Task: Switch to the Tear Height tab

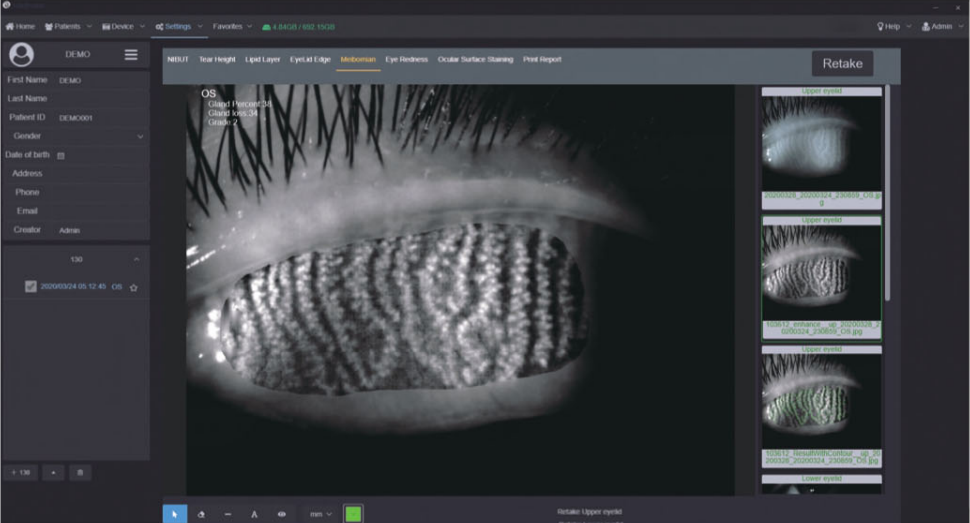Action: pyautogui.click(x=216, y=59)
